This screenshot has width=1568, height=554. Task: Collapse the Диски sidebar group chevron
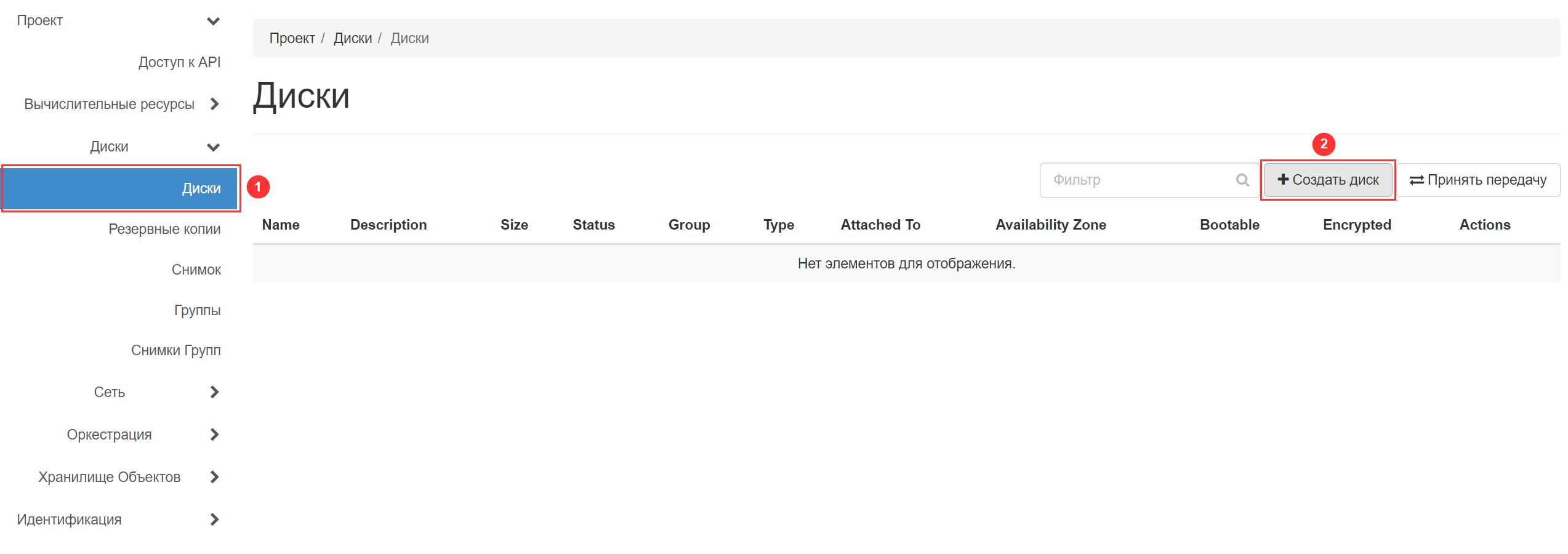pyautogui.click(x=213, y=147)
